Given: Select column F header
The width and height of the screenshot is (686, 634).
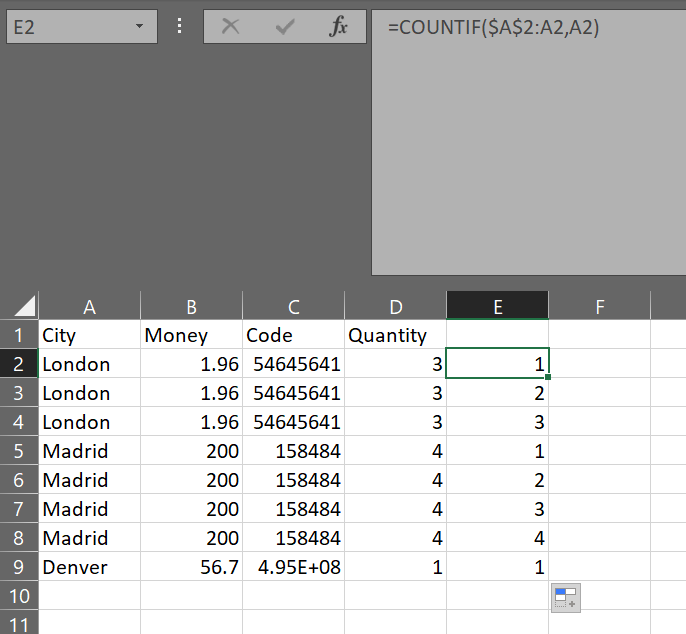Looking at the screenshot, I should coord(599,307).
